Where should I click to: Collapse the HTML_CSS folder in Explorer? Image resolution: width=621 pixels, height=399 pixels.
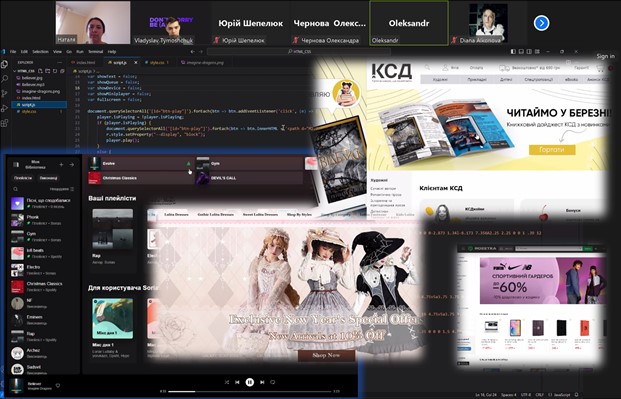point(25,71)
